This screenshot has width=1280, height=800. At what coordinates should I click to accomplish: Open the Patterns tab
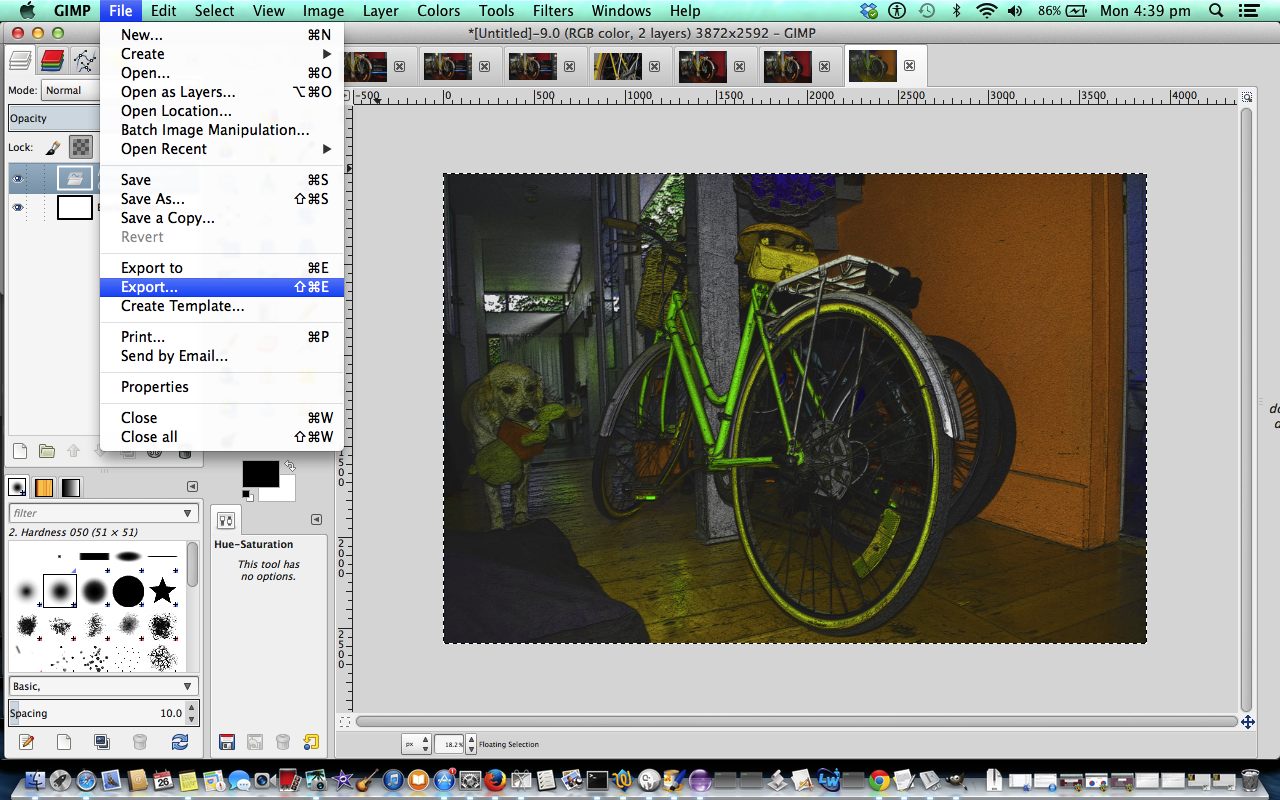(44, 487)
